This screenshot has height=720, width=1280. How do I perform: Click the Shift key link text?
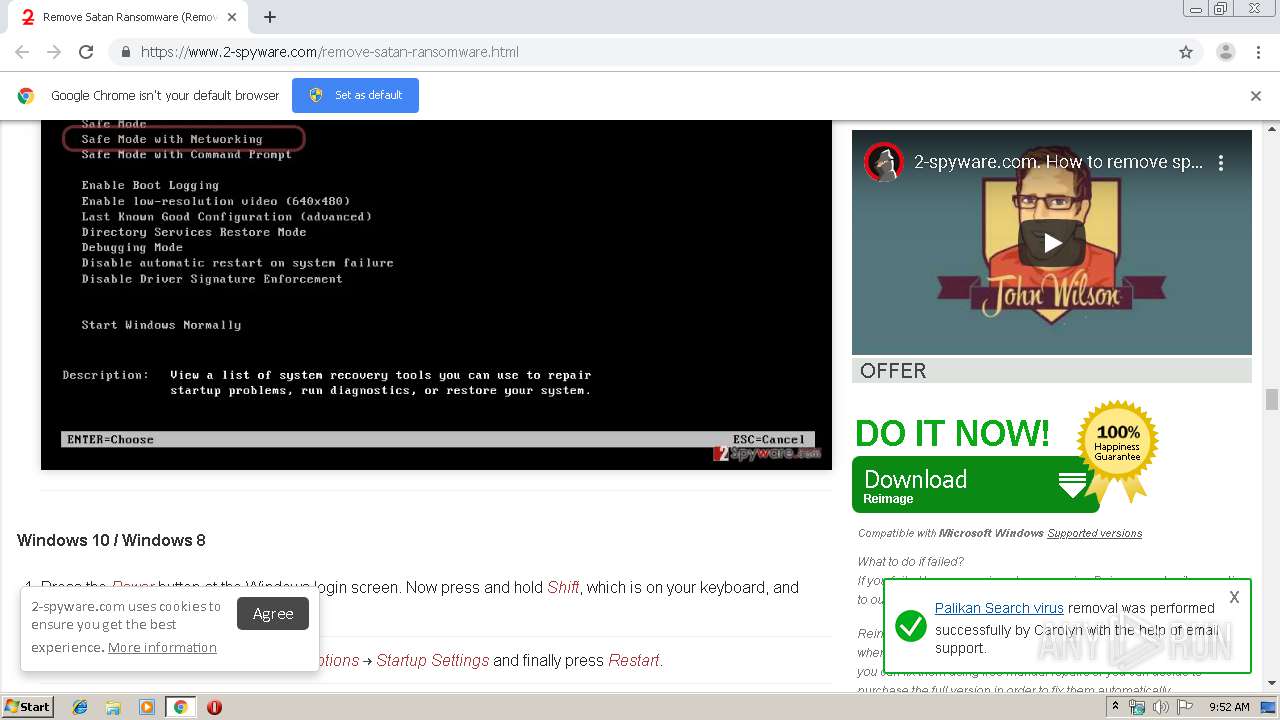[563, 587]
